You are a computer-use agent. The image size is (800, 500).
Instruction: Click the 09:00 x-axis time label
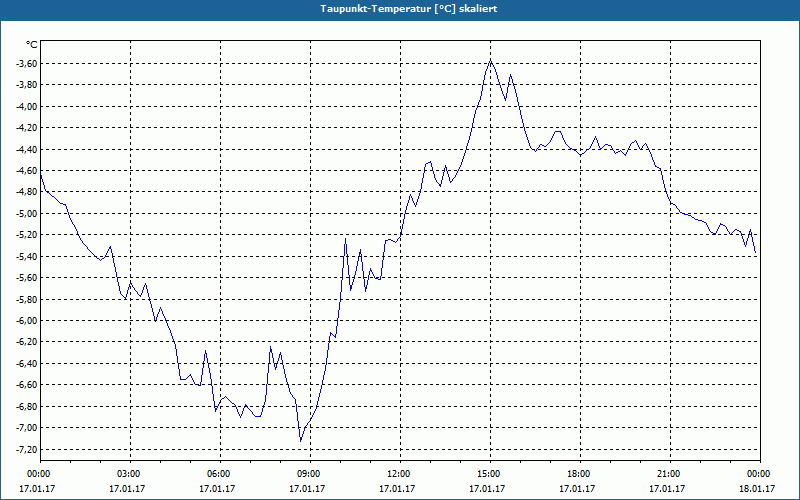point(308,474)
